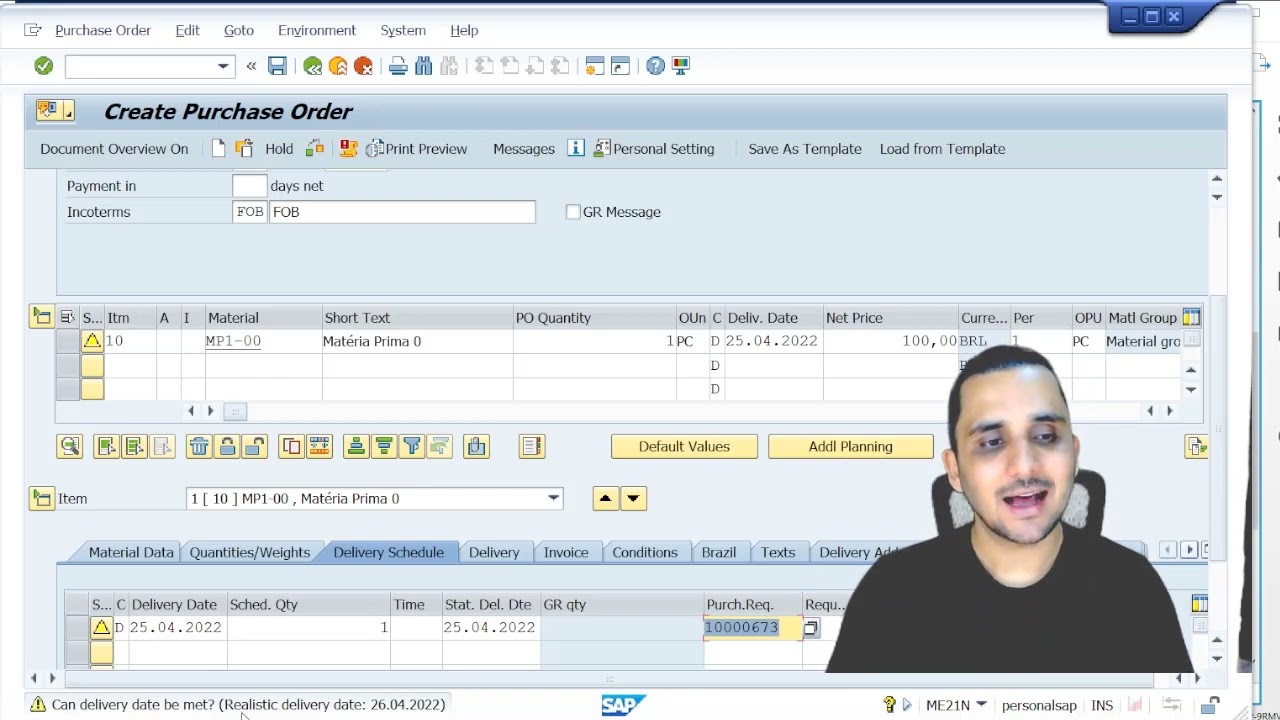
Task: Click the item detail magnifier icon
Action: 70,447
